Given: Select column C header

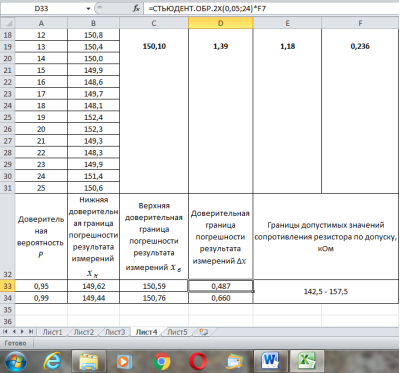Looking at the screenshot, I should (x=154, y=23).
